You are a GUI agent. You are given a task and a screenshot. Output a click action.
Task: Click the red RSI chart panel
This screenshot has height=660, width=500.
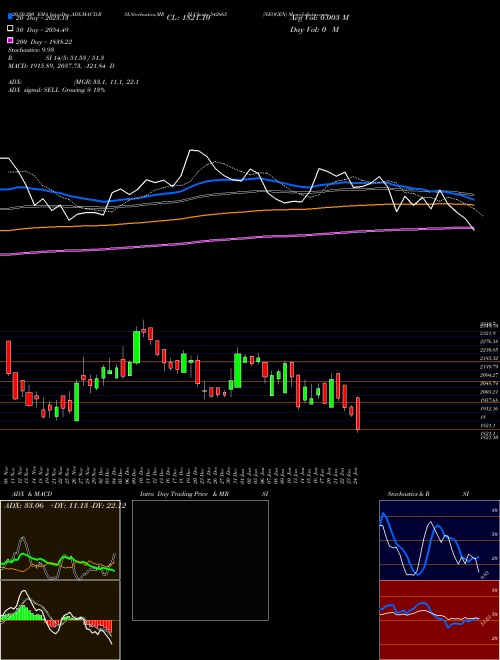[x=439, y=620]
